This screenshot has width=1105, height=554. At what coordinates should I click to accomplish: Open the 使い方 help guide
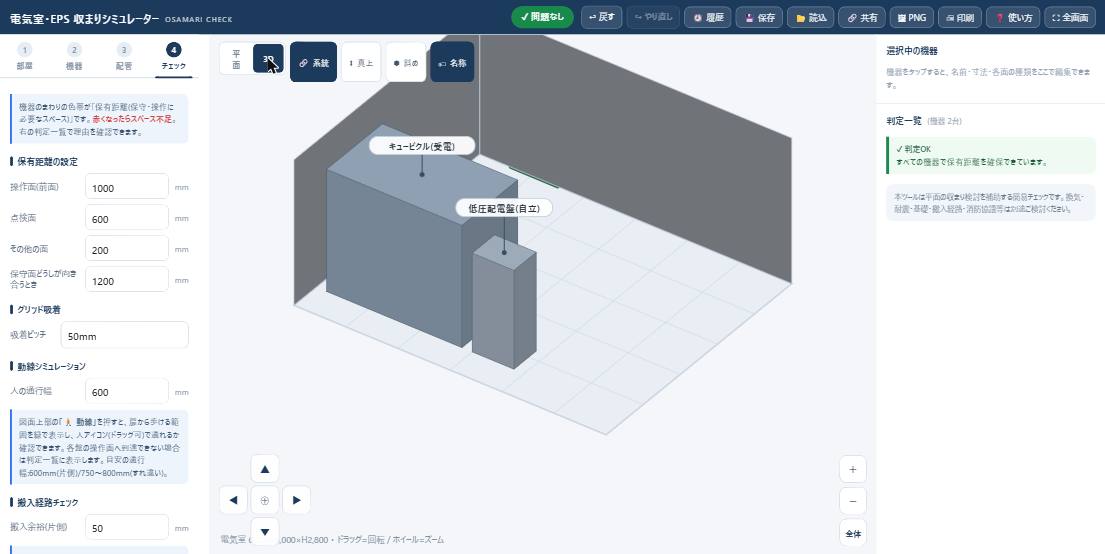pos(1013,18)
